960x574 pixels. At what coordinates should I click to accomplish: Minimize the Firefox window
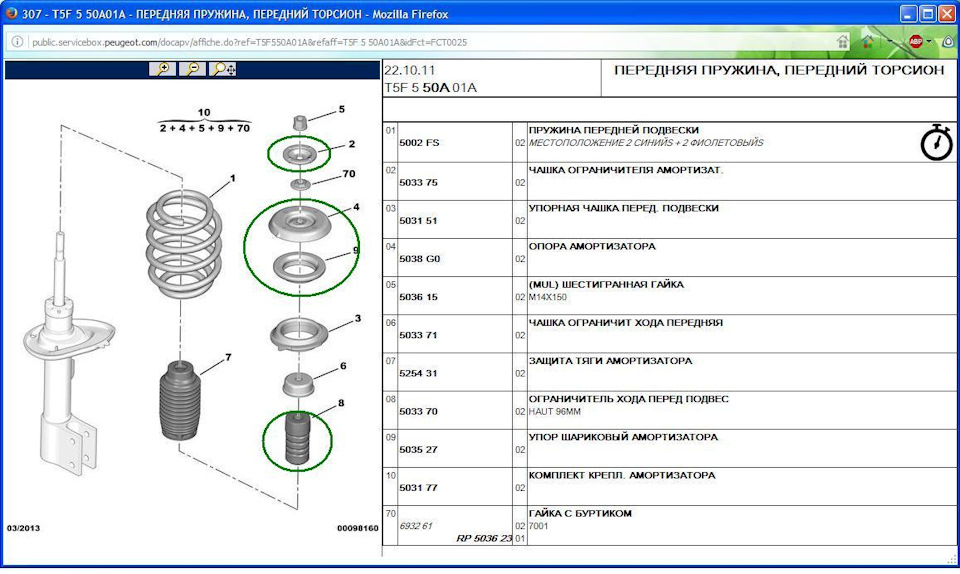click(x=909, y=13)
